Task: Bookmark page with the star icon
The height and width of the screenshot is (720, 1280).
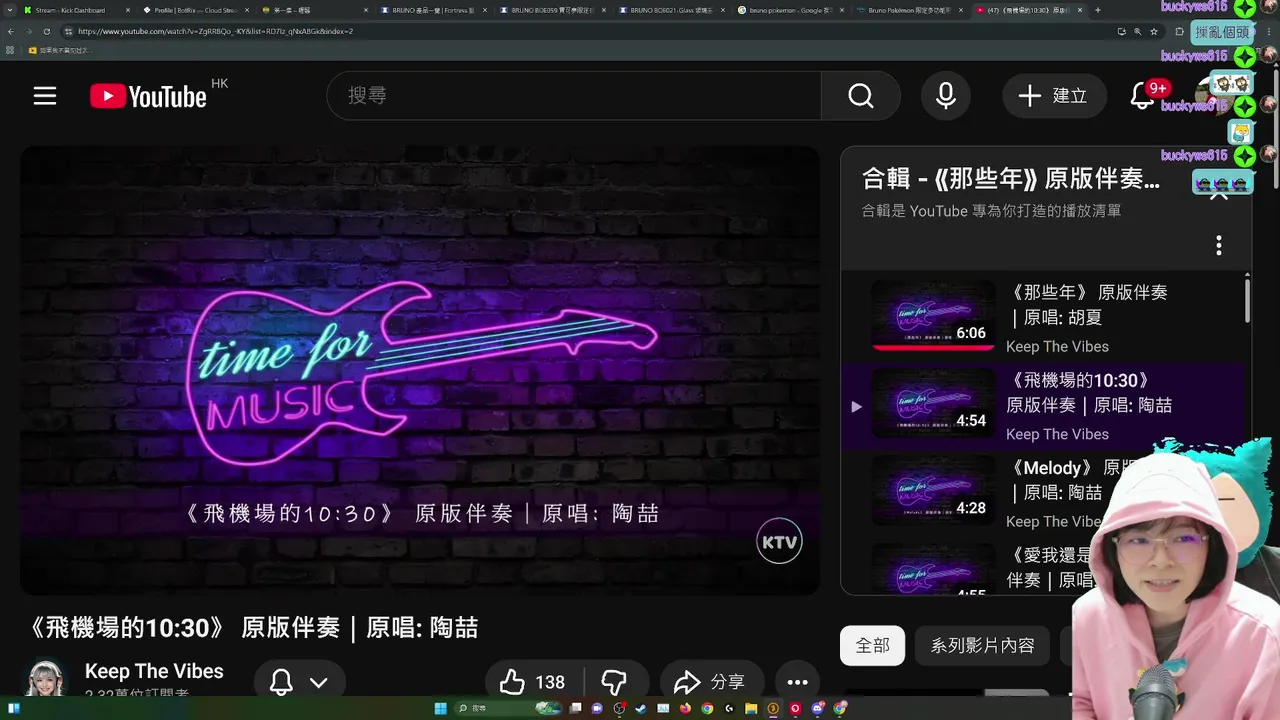Action: coord(1154,31)
